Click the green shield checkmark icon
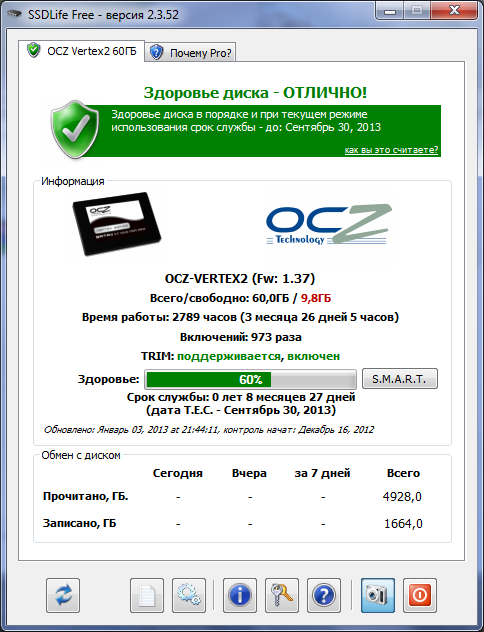 pyautogui.click(x=75, y=130)
